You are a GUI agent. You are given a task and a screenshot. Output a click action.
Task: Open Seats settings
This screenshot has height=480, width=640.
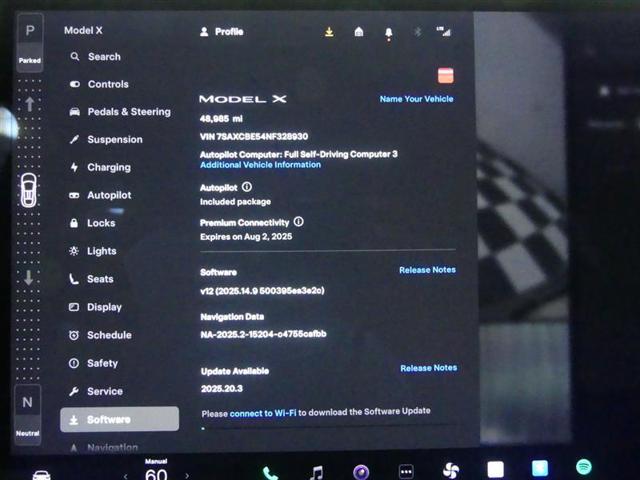click(x=91, y=279)
